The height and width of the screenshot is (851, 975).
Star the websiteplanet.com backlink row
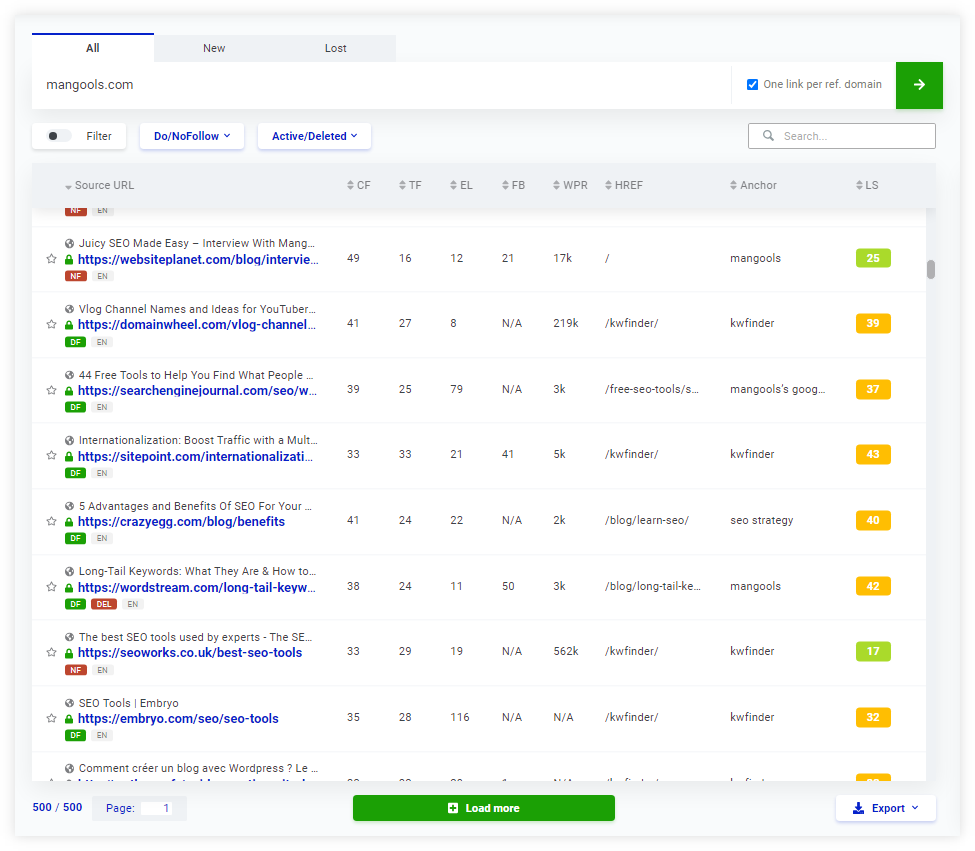[52, 259]
